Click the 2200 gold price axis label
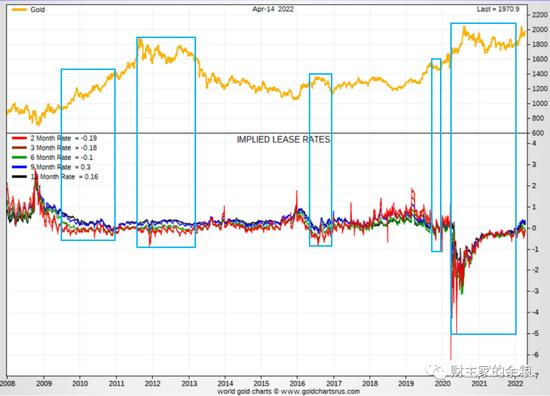Screen dimensions: 550x396 click(x=539, y=15)
